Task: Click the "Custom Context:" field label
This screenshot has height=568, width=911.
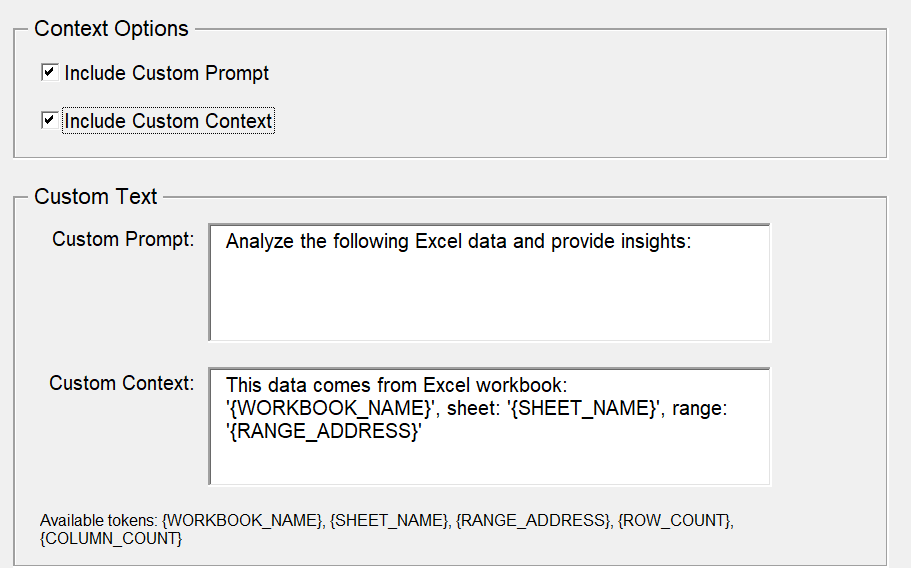Action: coord(121,383)
